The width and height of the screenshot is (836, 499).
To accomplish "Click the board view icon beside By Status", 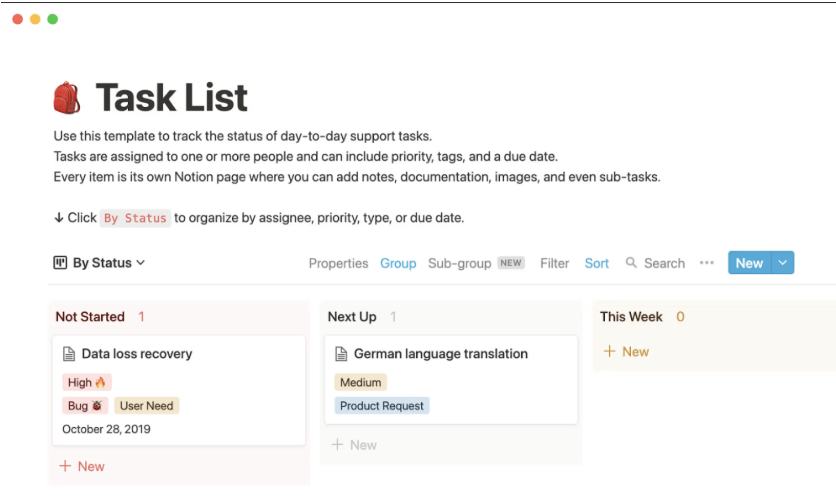I will pyautogui.click(x=60, y=263).
